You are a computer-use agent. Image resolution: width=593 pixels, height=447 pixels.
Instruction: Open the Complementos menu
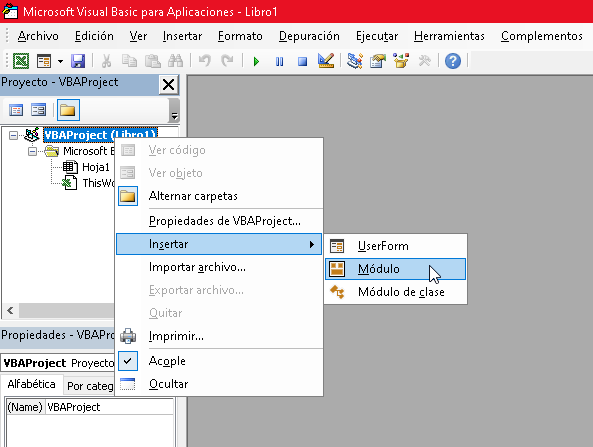pos(542,36)
